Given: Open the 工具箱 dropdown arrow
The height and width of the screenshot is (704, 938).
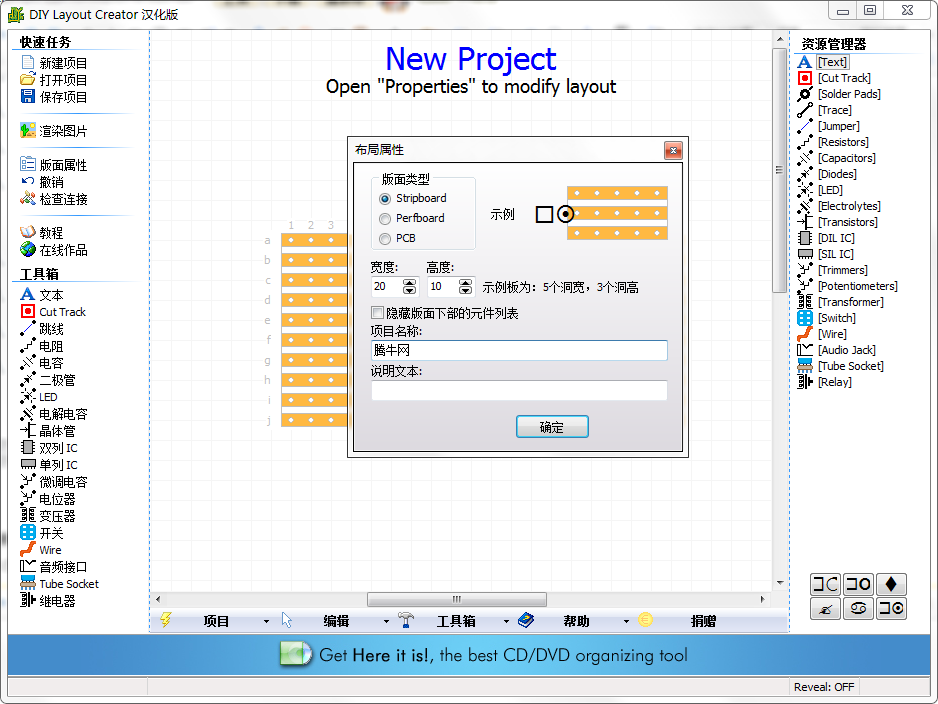Looking at the screenshot, I should 504,620.
